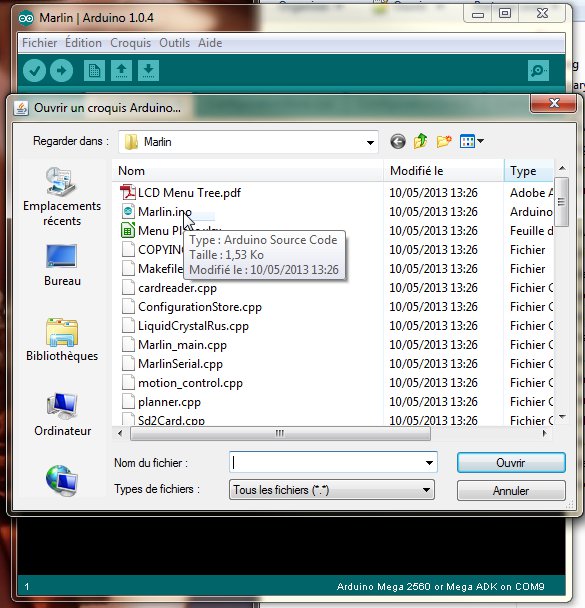585x608 pixels.
Task: Click the scroll down arrow of file list
Action: point(562,417)
